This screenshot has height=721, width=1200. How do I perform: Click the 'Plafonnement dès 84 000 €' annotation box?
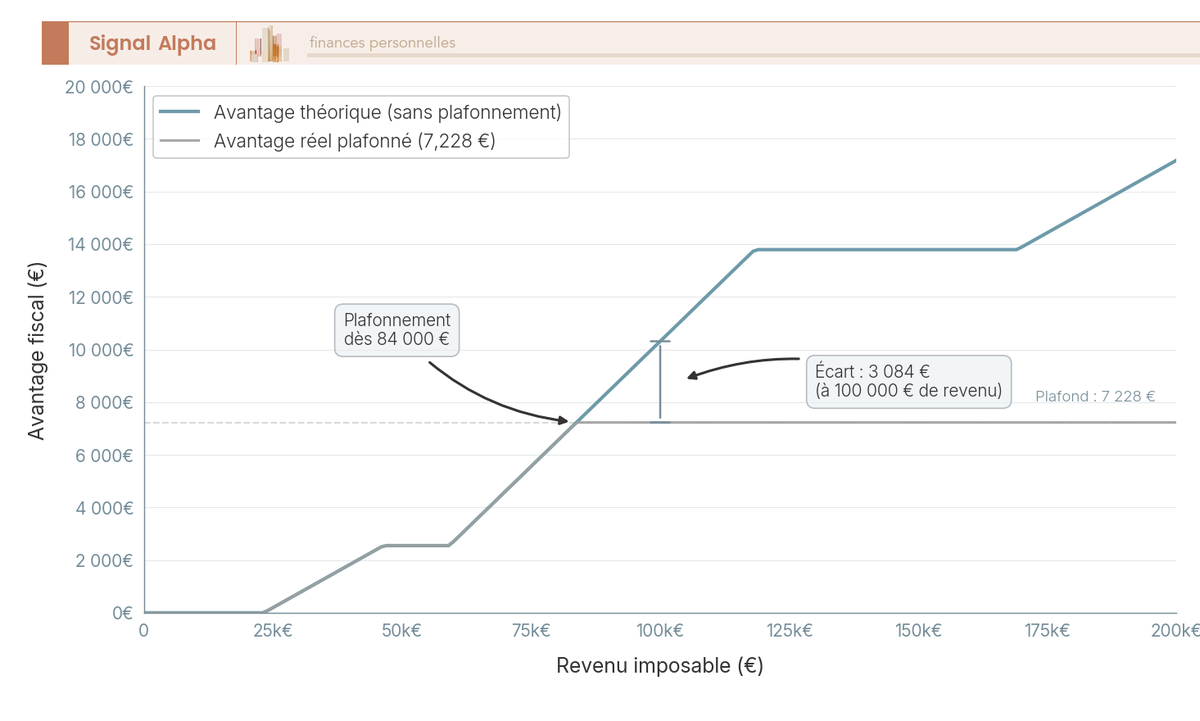coord(397,330)
